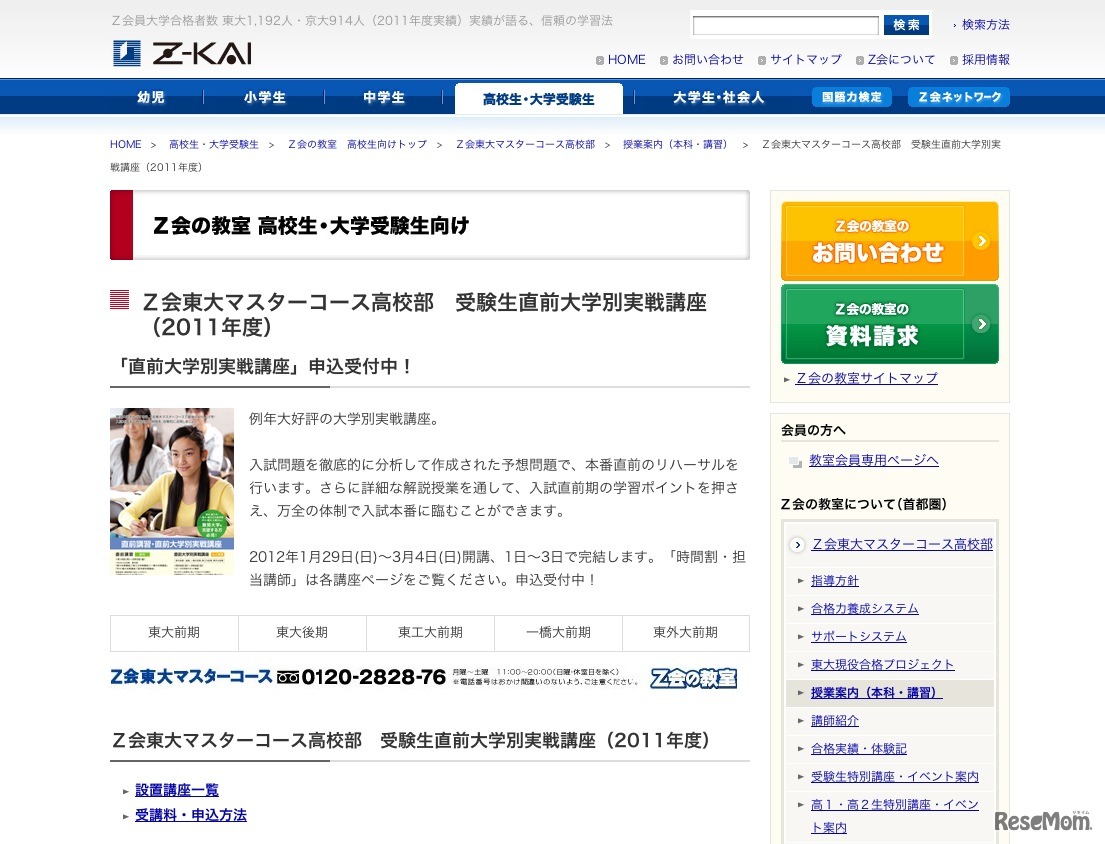This screenshot has height=844, width=1105.
Task: Click the telephone icon before 0120-2828-76
Action: [287, 677]
